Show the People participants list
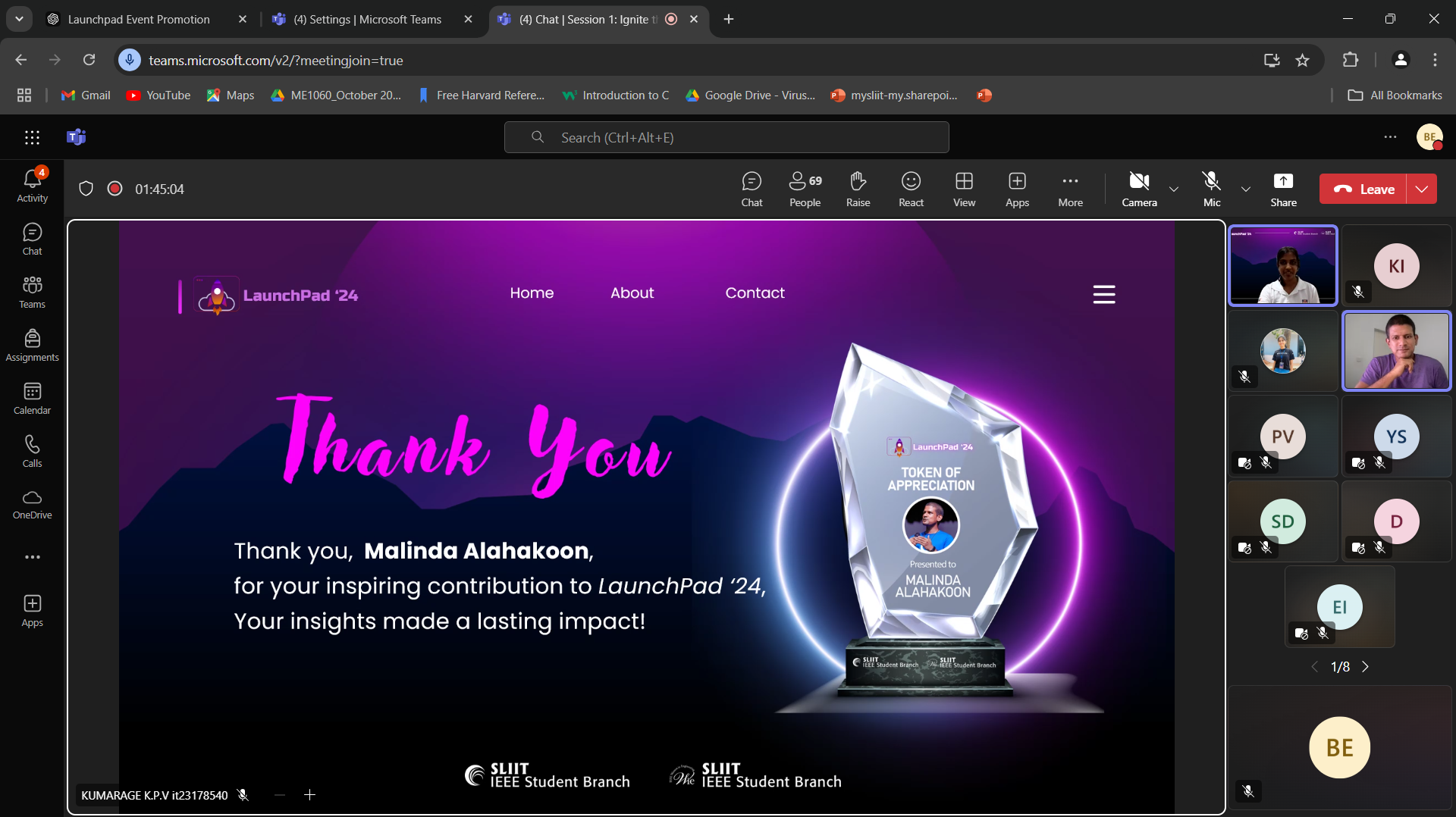The height and width of the screenshot is (817, 1456). 805,189
